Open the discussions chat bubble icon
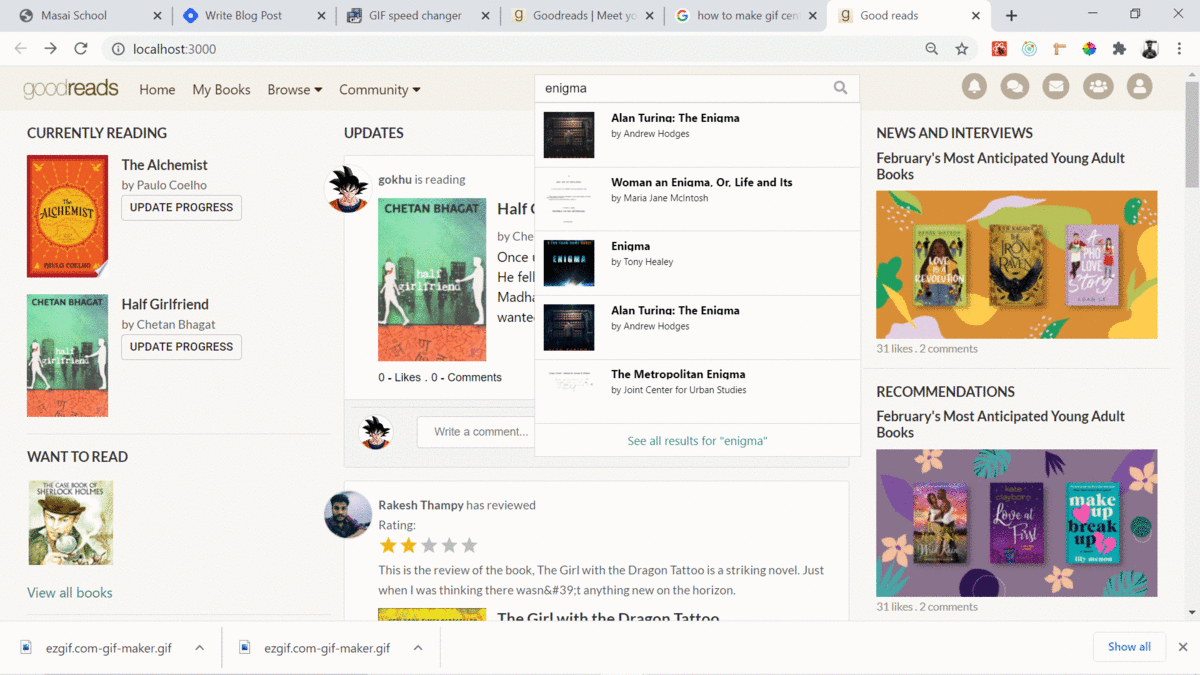 click(1015, 87)
